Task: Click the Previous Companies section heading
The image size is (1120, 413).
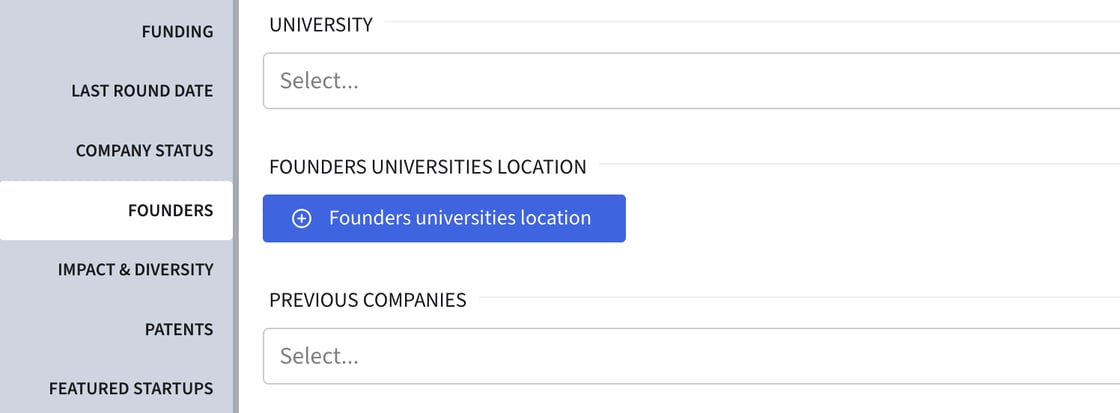Action: coord(367,300)
